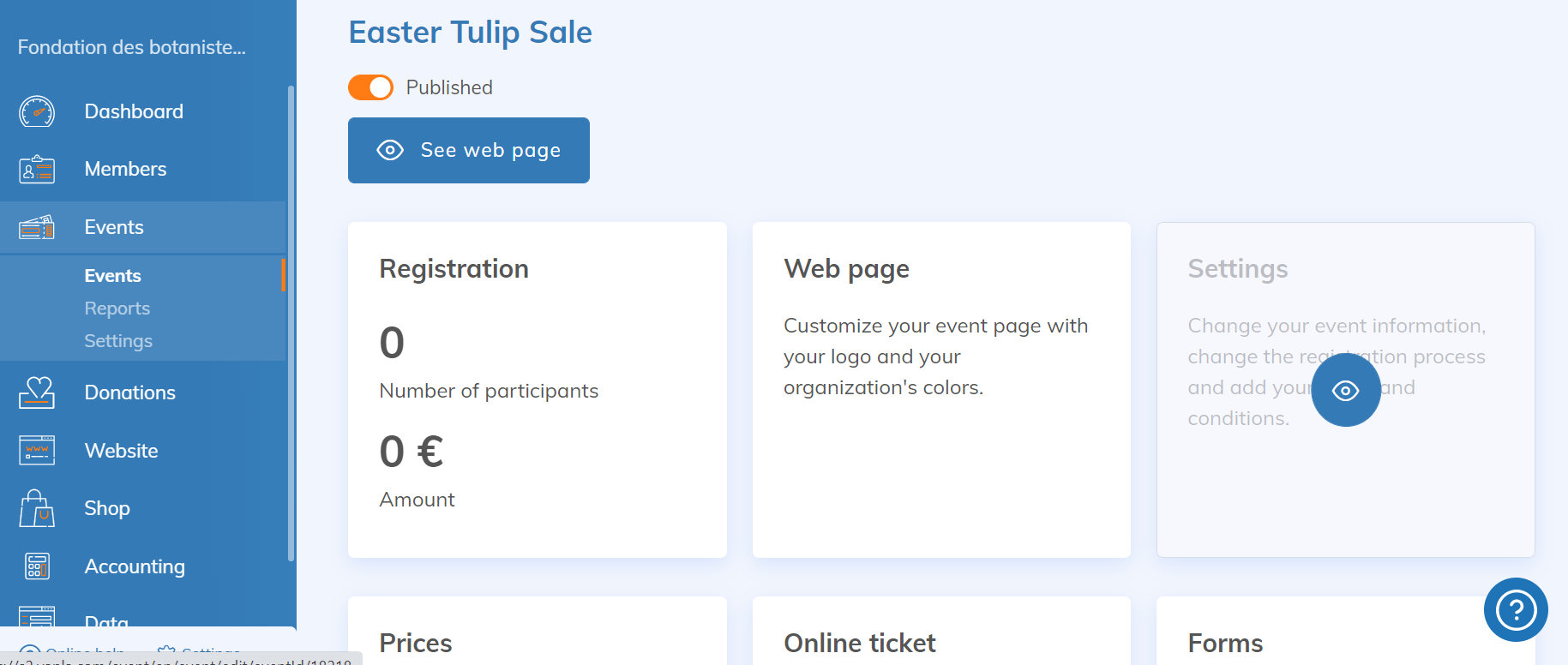Open the Prices card

tap(537, 634)
